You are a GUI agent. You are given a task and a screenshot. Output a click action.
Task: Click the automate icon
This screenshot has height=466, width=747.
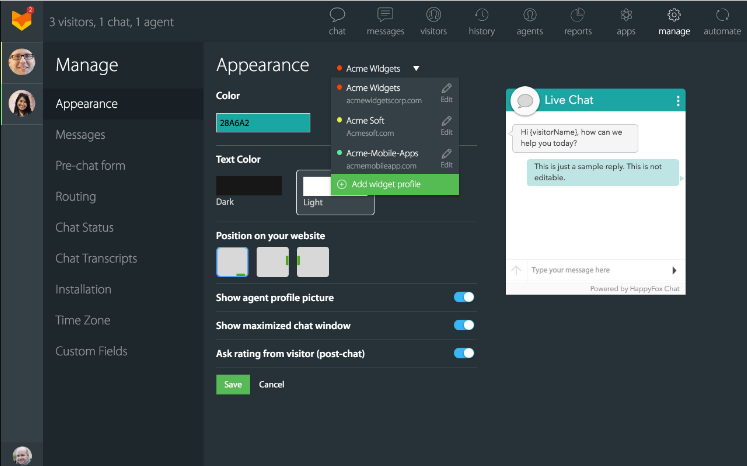(x=722, y=15)
